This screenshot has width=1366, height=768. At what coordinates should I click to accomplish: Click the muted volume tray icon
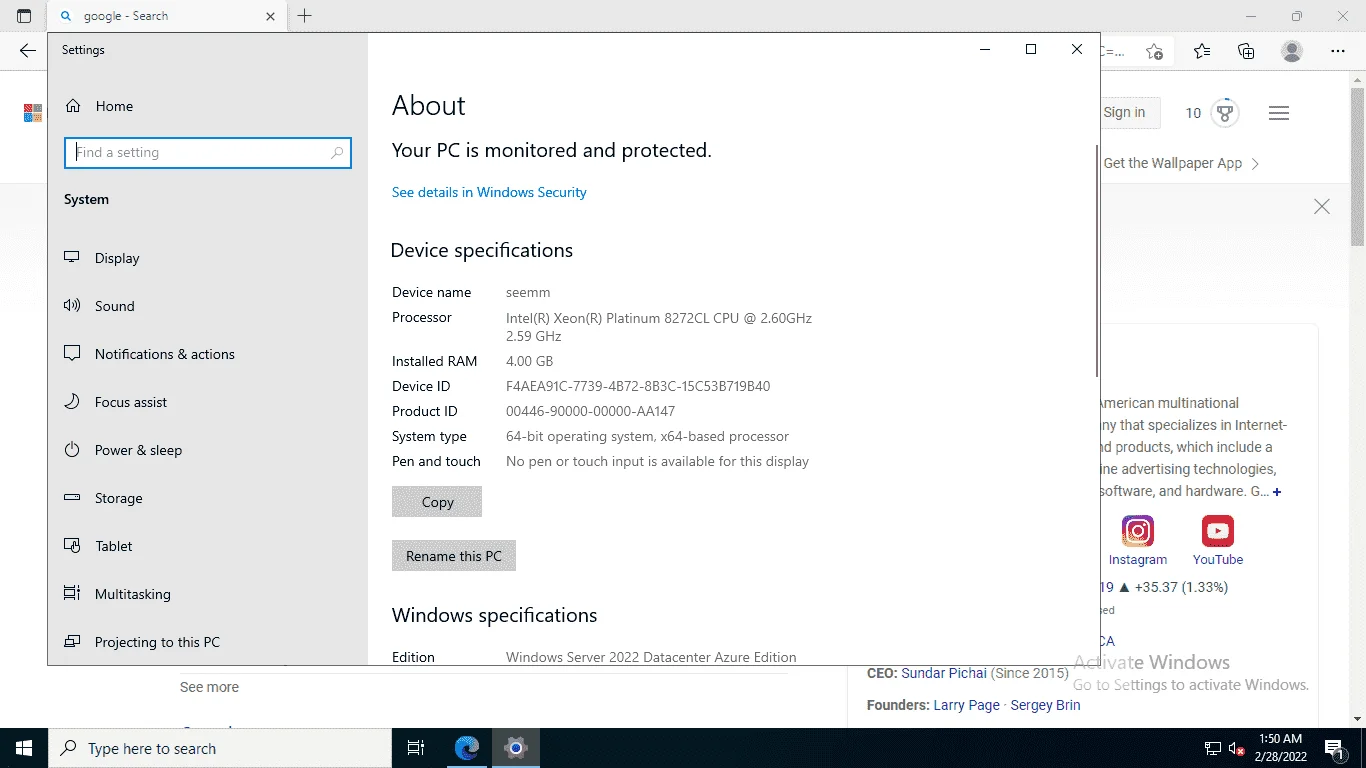tap(1236, 748)
